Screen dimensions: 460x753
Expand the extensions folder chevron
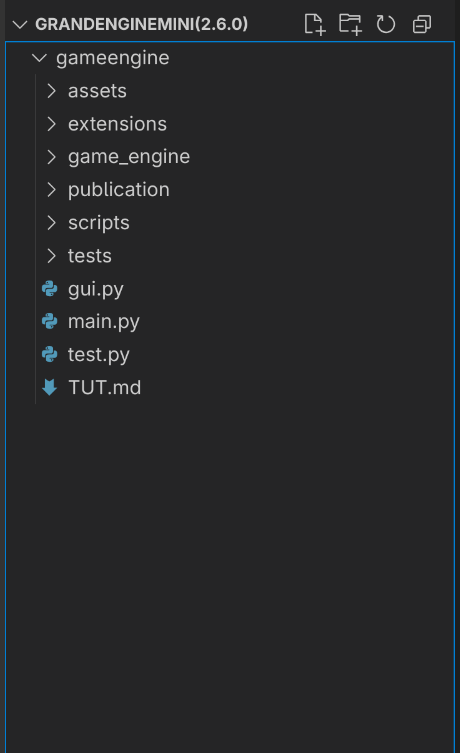[51, 124]
